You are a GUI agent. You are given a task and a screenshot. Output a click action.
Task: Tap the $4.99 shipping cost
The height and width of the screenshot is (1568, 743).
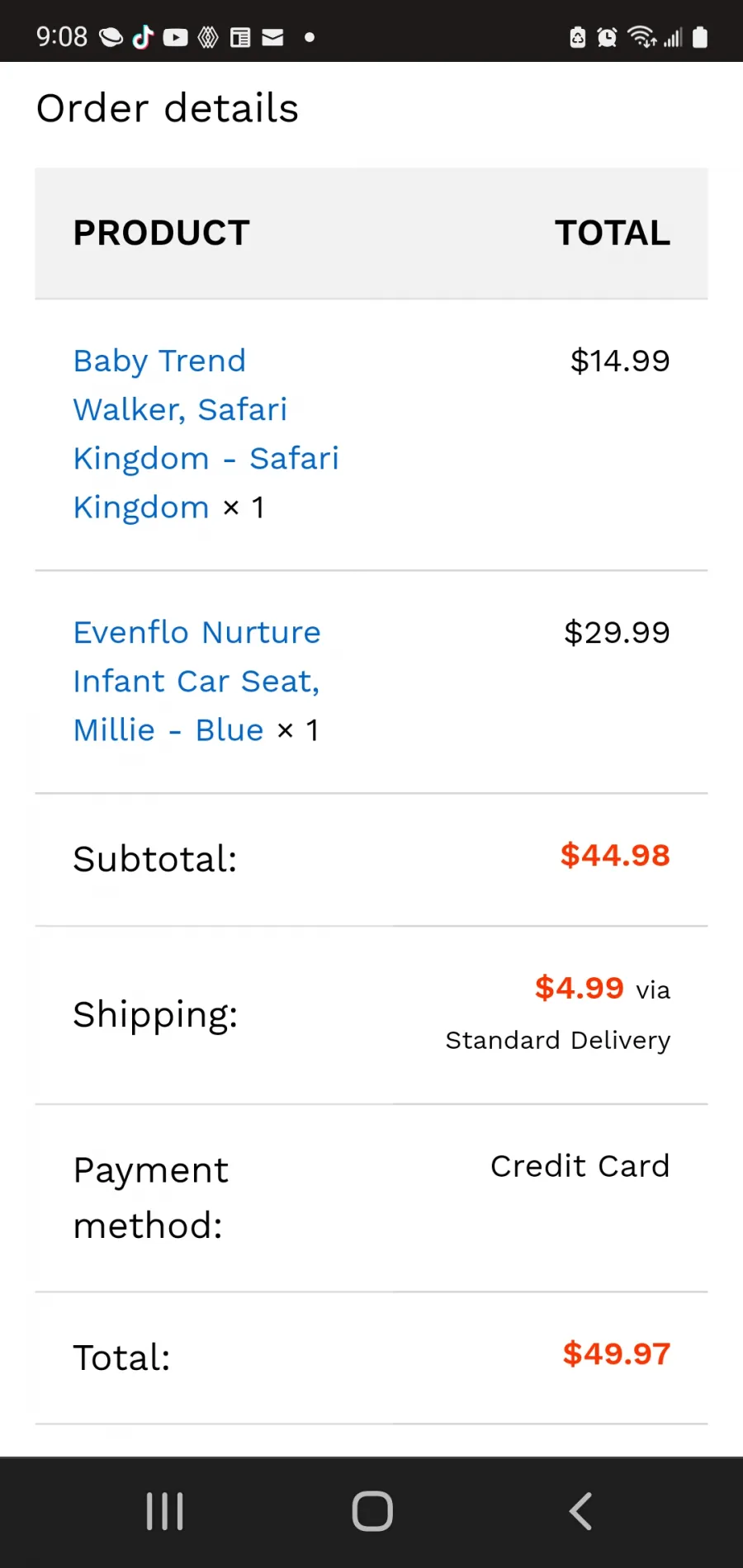point(580,988)
